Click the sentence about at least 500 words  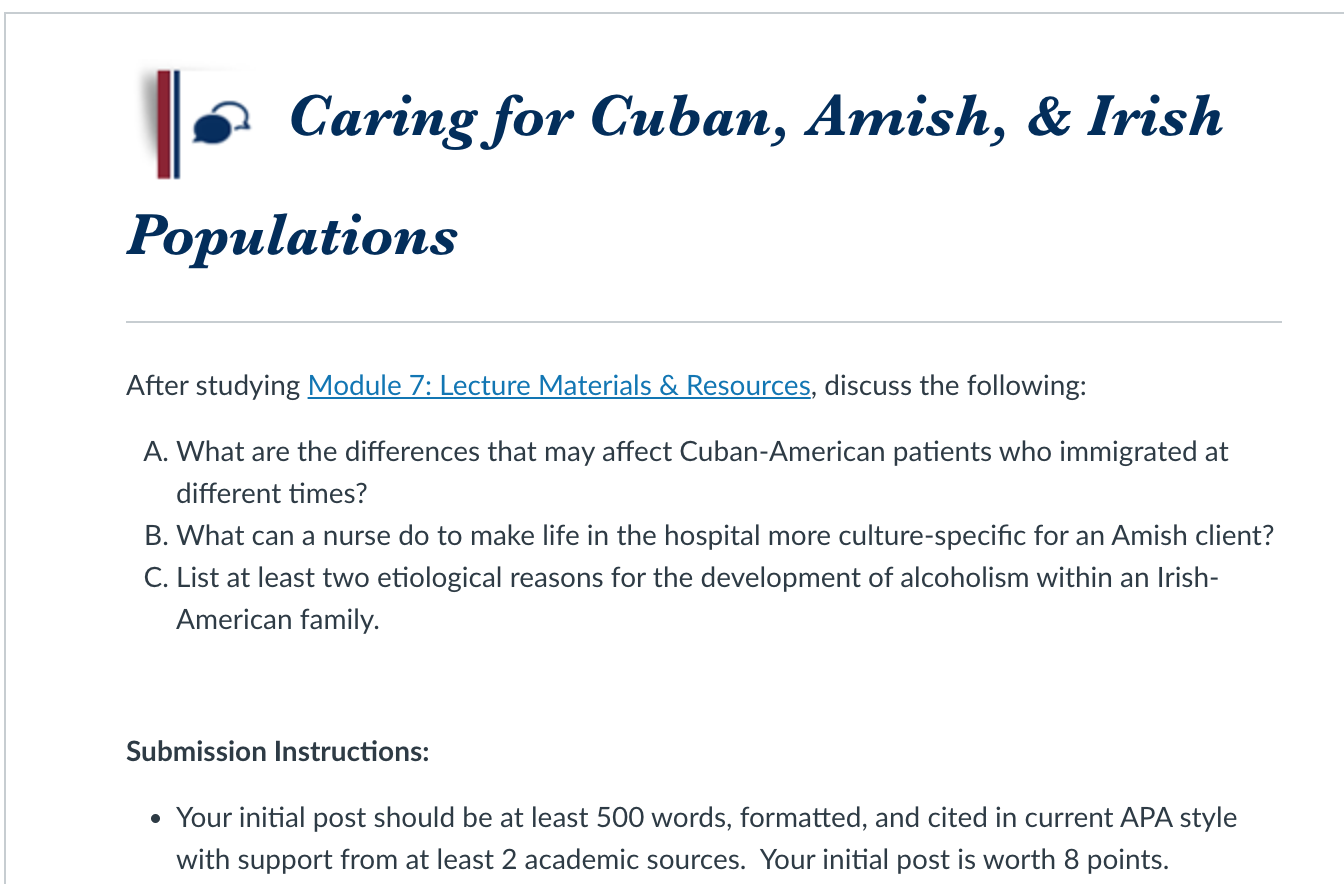(x=707, y=818)
